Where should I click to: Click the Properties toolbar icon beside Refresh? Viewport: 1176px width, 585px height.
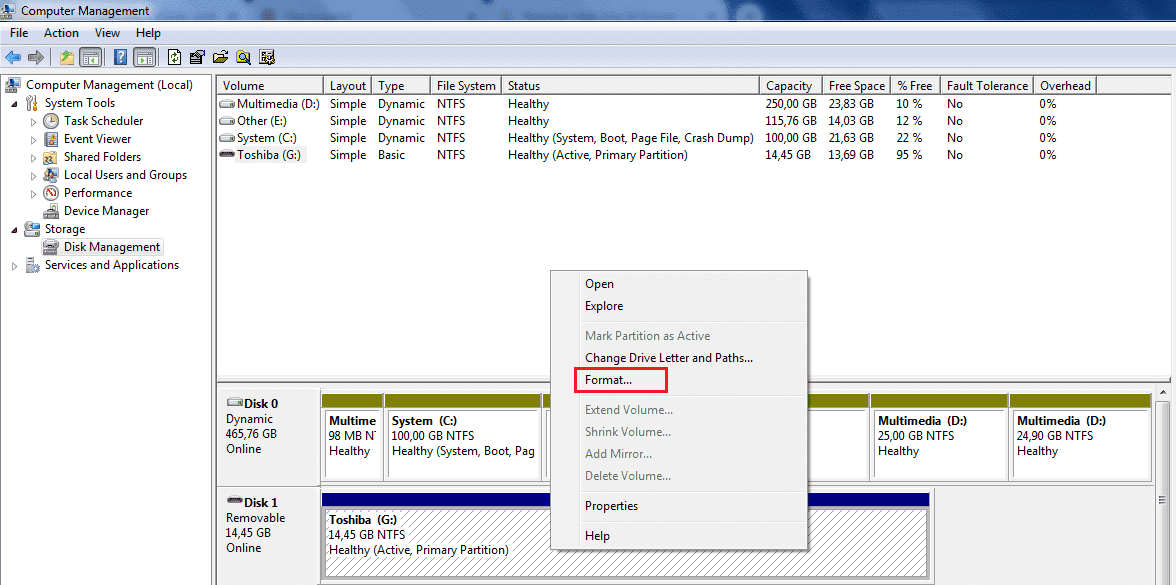(197, 57)
